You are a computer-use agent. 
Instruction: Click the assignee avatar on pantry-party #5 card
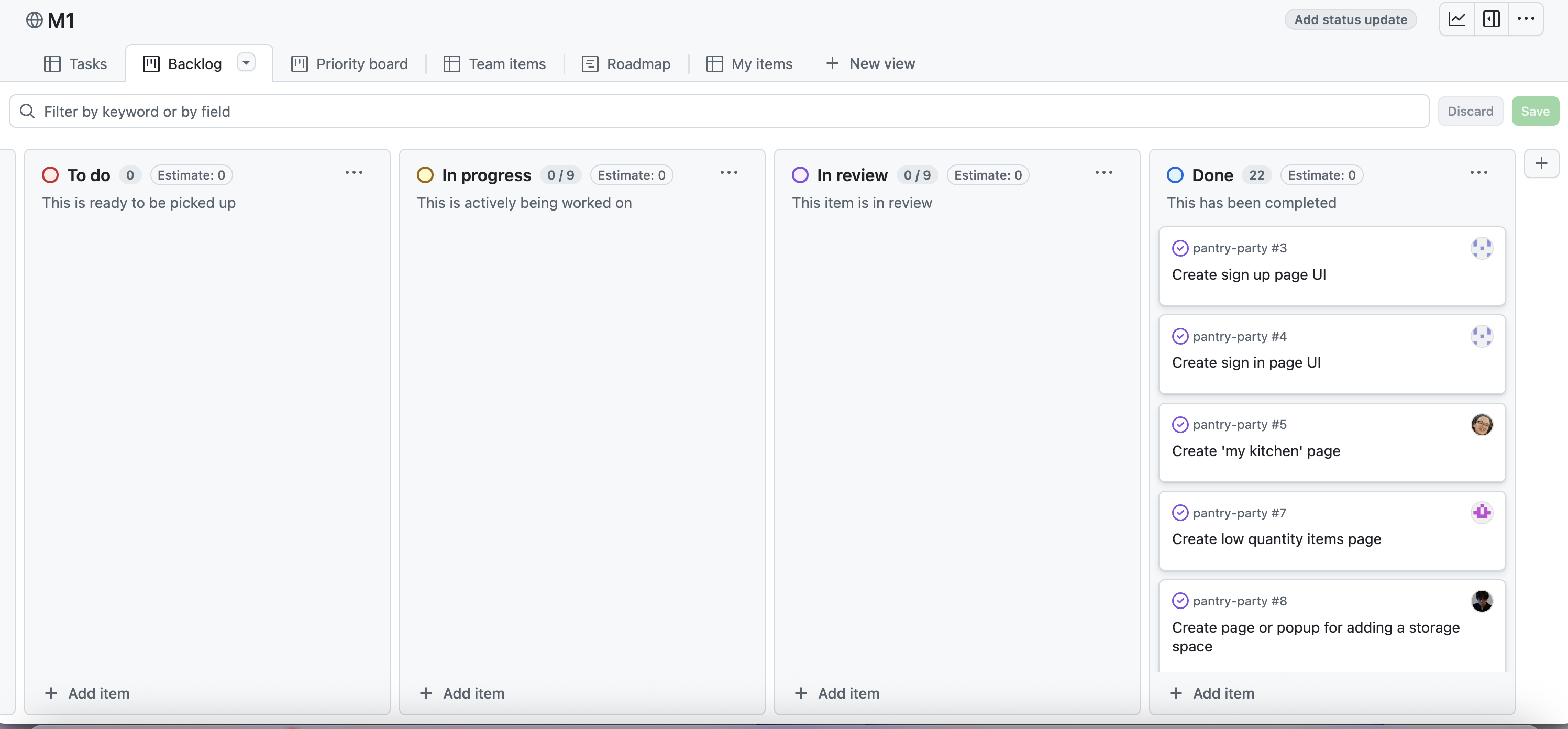pyautogui.click(x=1482, y=425)
